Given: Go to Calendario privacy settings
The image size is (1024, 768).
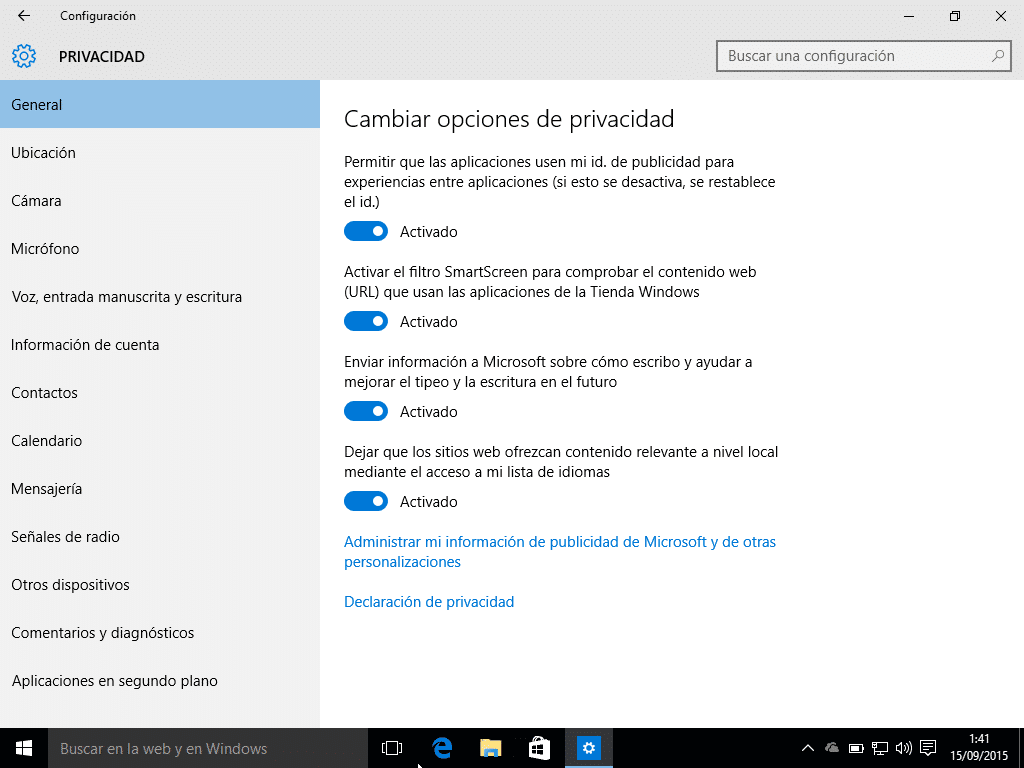Looking at the screenshot, I should click(160, 441).
